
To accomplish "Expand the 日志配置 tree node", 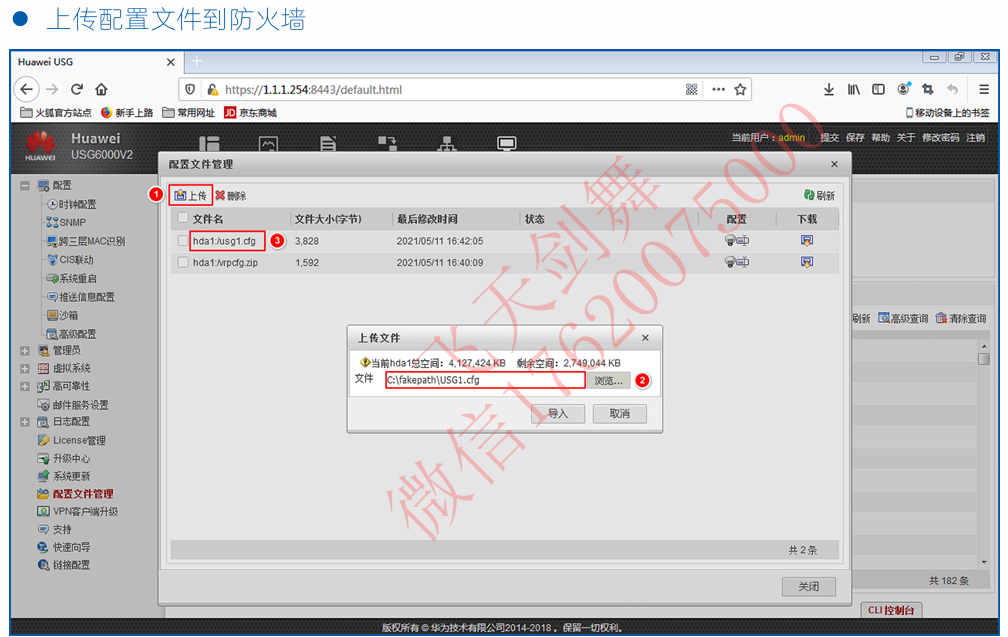I will [24, 422].
